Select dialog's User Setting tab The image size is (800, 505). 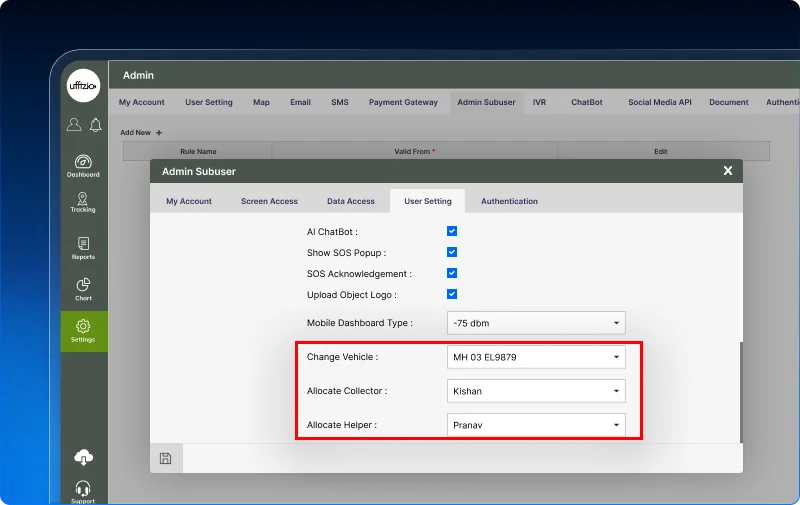pyautogui.click(x=428, y=201)
